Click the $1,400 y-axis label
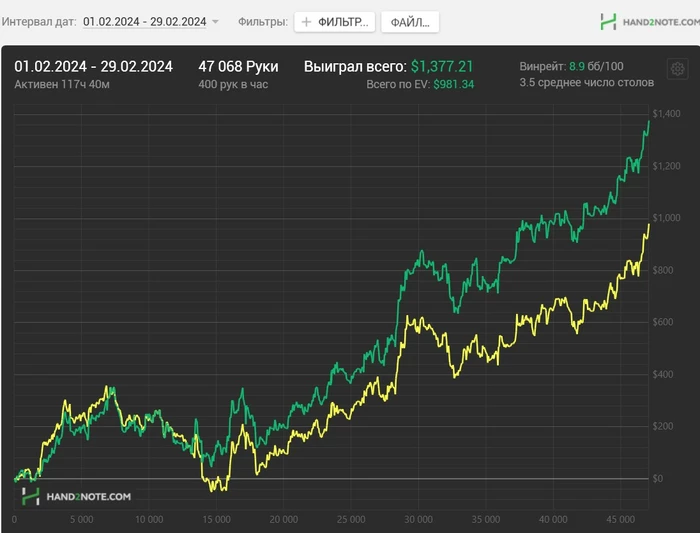The width and height of the screenshot is (700, 533). [x=667, y=114]
